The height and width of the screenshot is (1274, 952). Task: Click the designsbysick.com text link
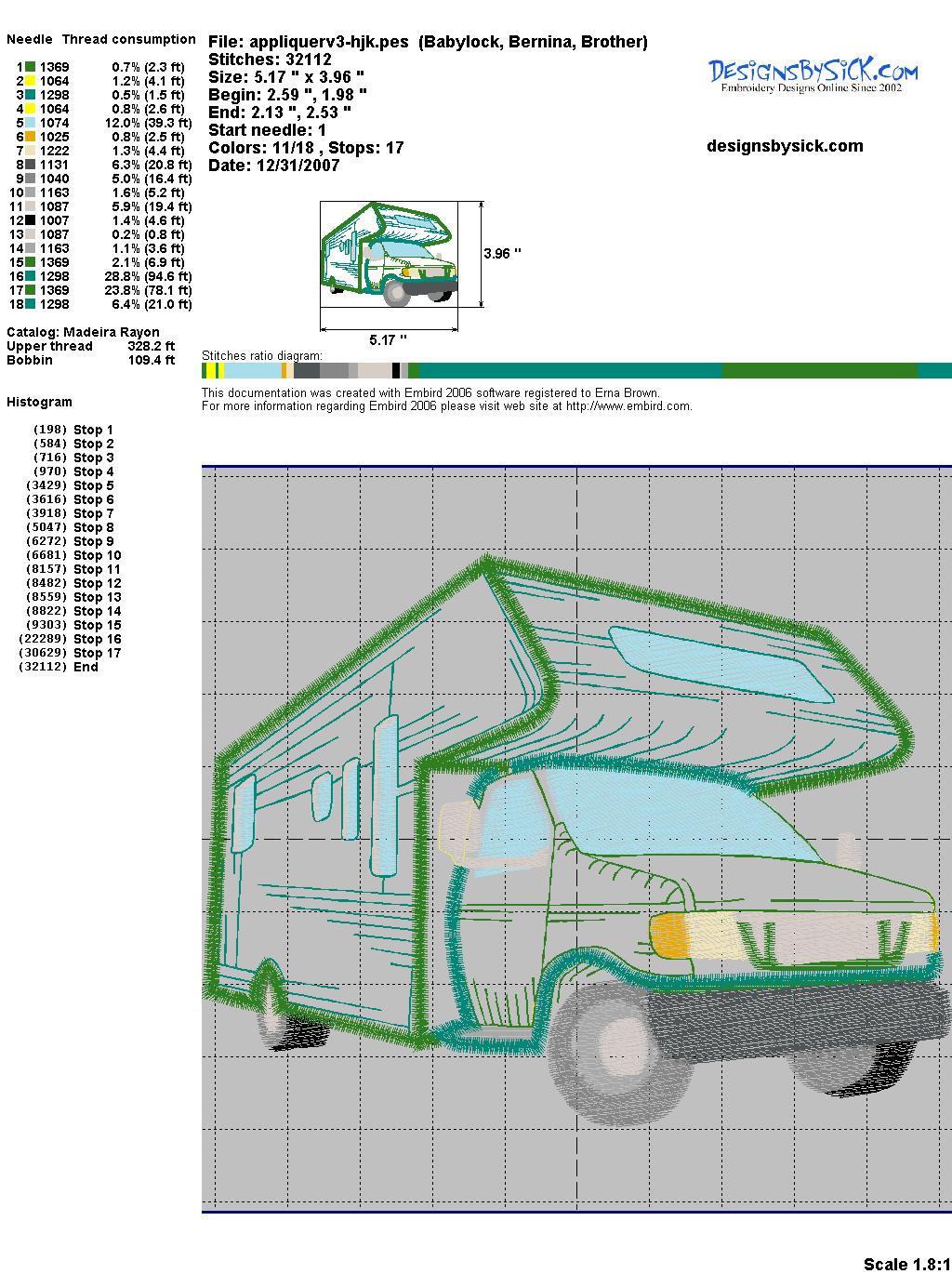click(x=785, y=146)
